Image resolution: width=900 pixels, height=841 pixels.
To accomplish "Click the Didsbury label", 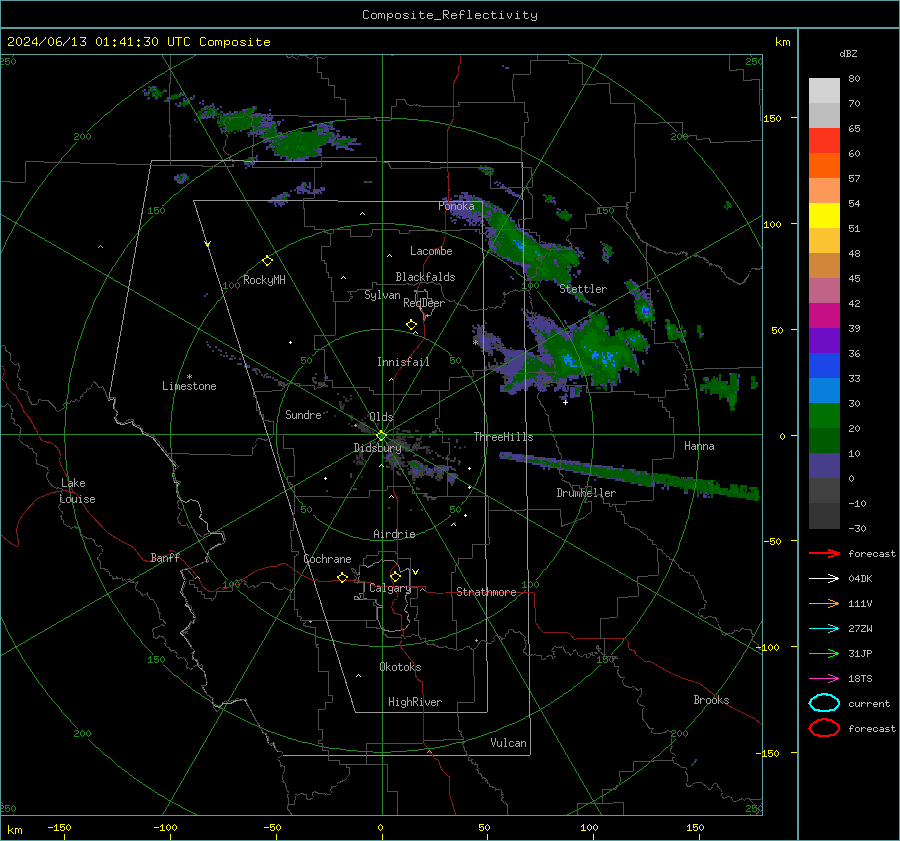I will pyautogui.click(x=377, y=448).
